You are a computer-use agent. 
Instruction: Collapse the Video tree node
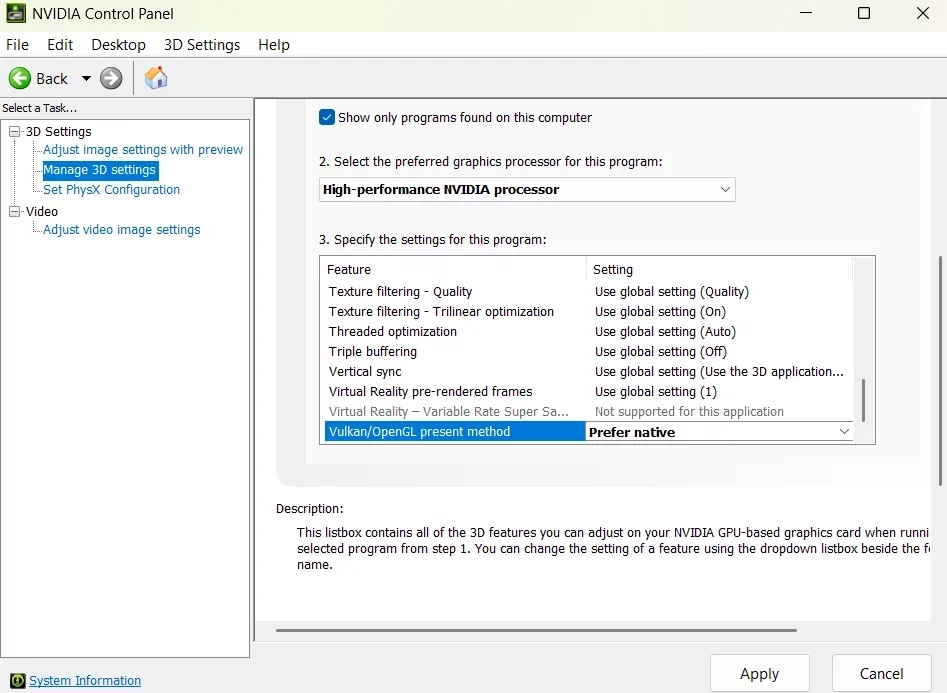[14, 211]
